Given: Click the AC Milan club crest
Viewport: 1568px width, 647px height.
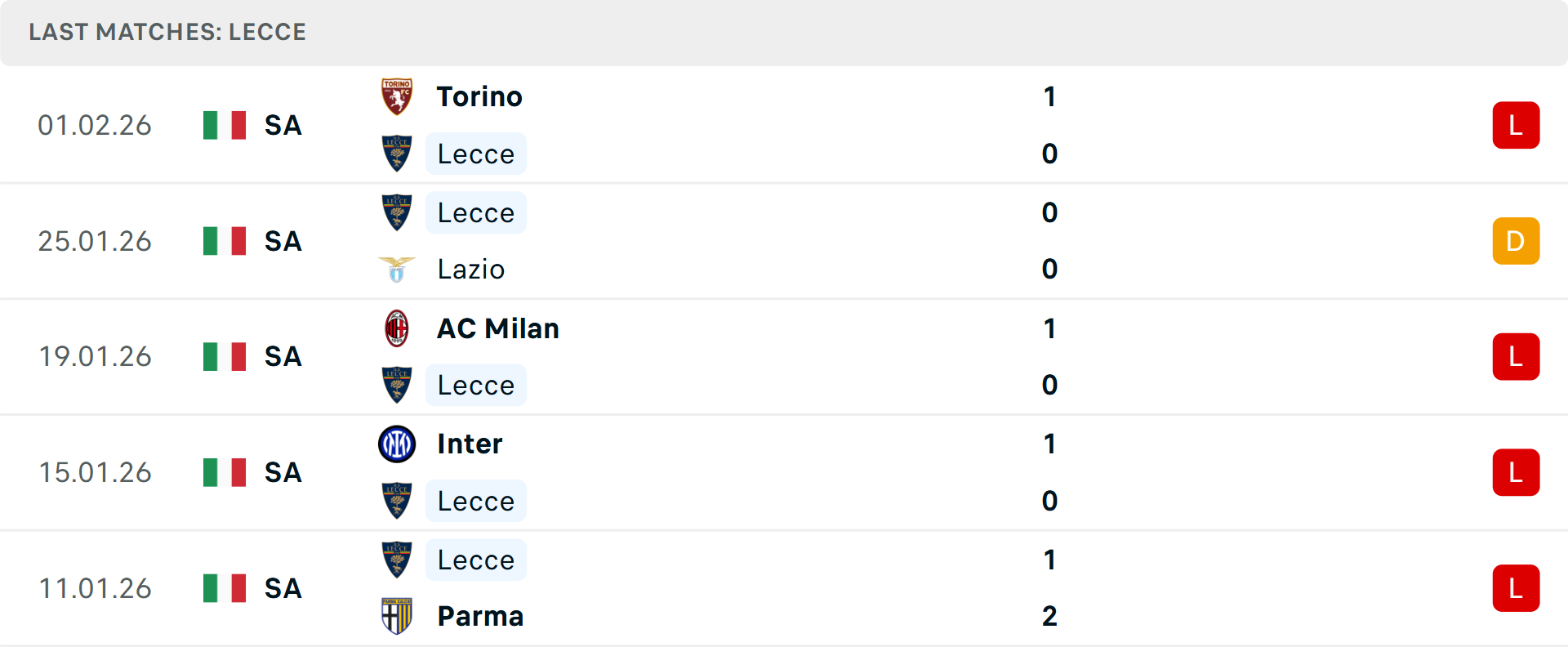Looking at the screenshot, I should pos(397,328).
